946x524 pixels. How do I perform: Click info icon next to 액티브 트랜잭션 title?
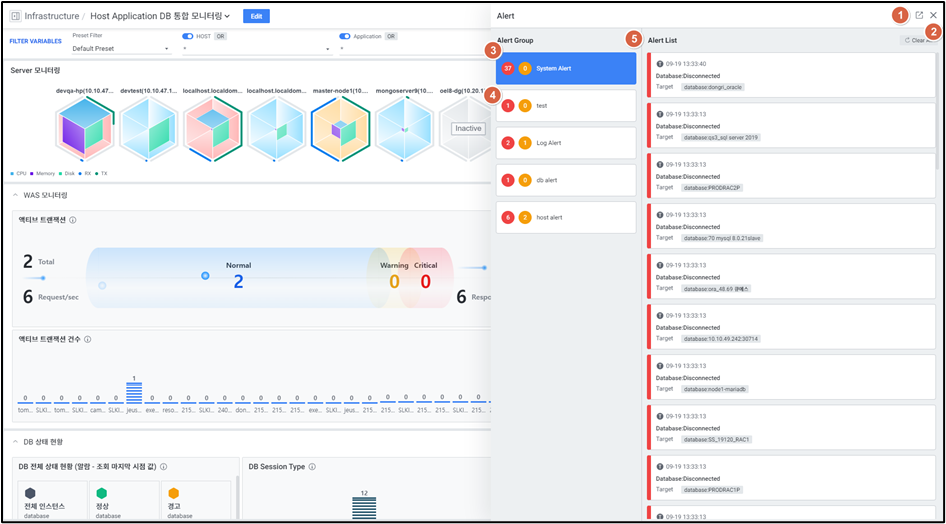73,219
